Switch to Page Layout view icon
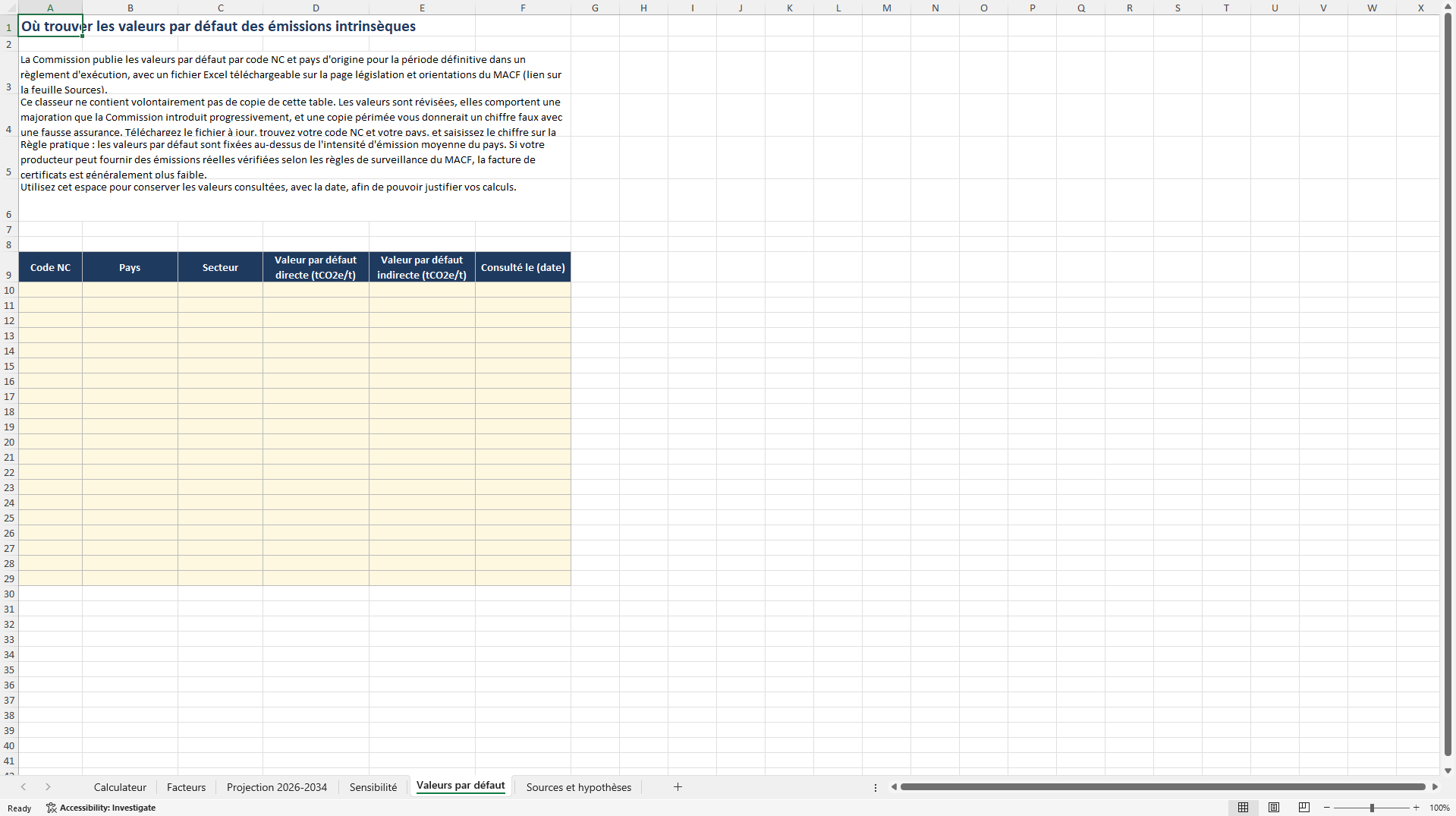Image resolution: width=1456 pixels, height=816 pixels. coord(1274,808)
